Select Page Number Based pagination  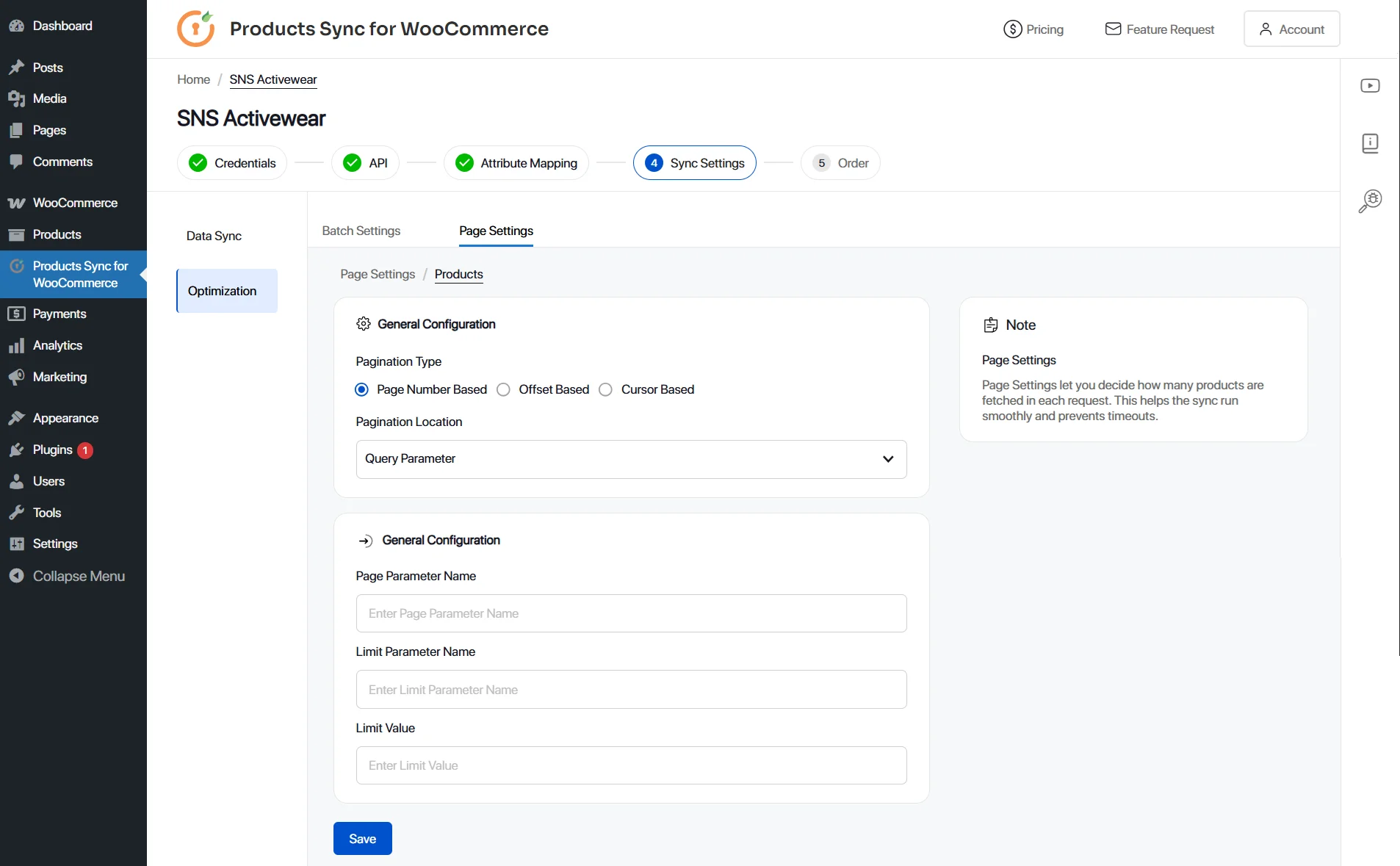361,389
